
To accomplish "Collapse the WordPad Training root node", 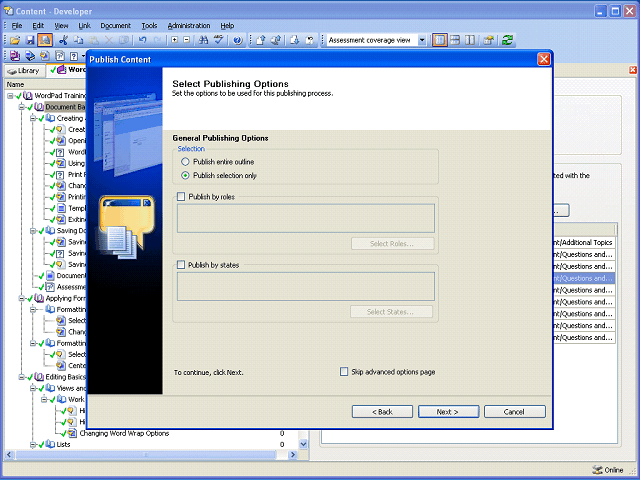I will (x=10, y=96).
